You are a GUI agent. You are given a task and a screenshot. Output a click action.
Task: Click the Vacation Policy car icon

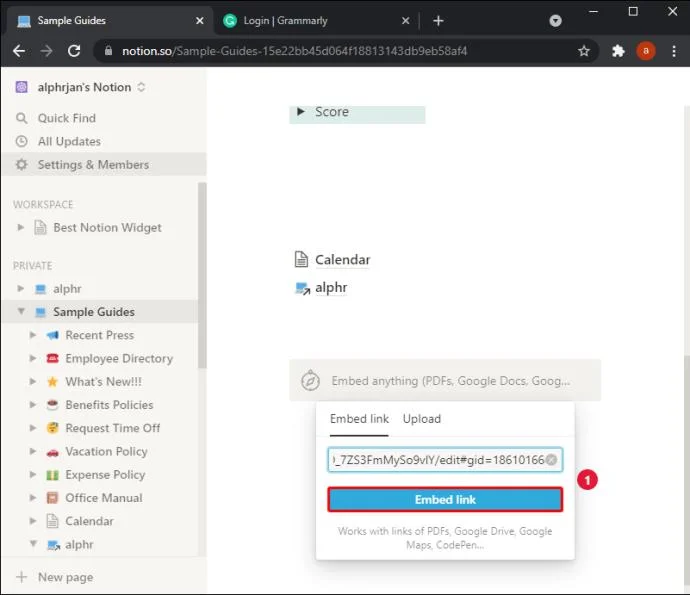52,452
